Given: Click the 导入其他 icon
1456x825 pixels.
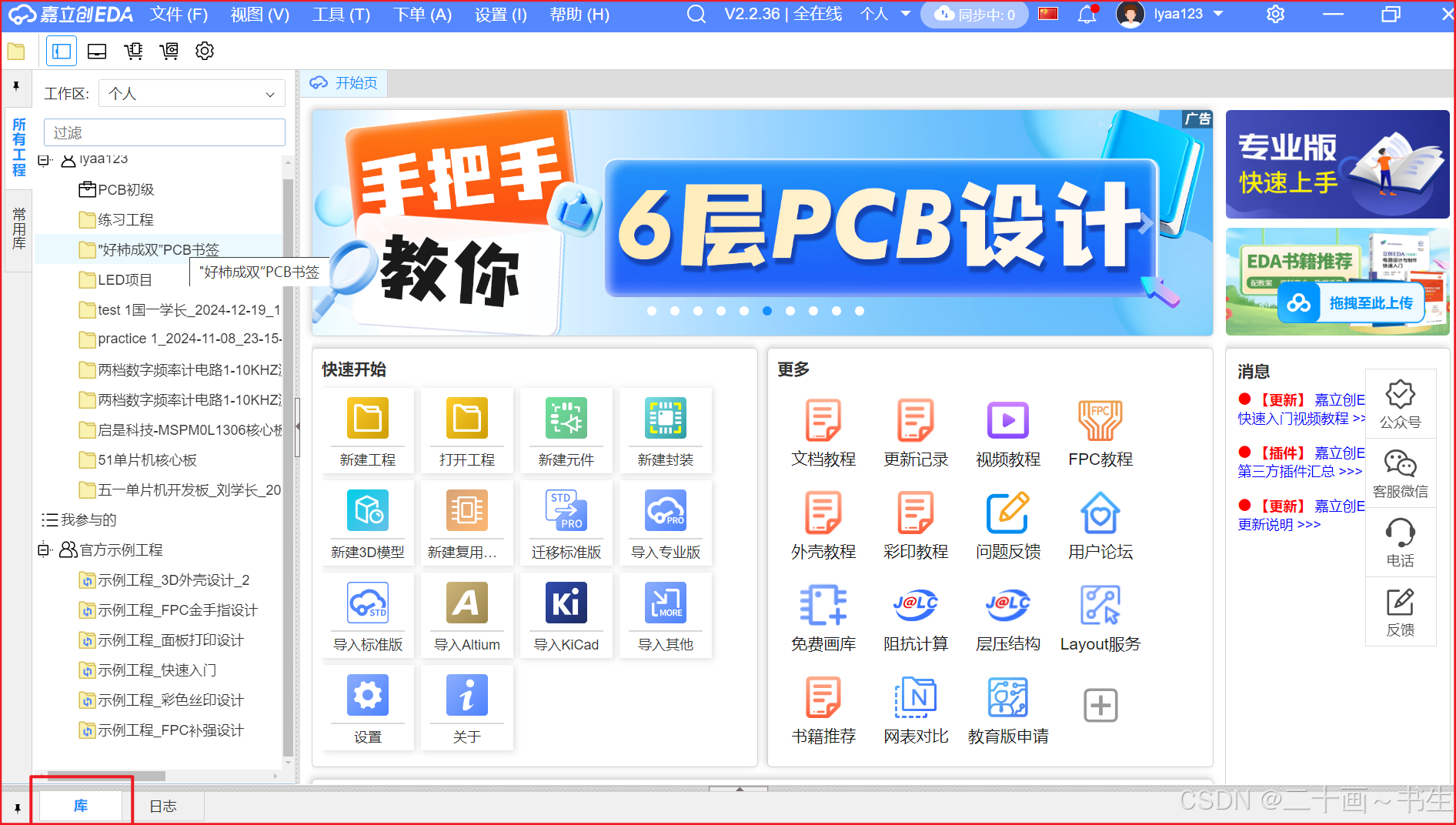Looking at the screenshot, I should [666, 603].
